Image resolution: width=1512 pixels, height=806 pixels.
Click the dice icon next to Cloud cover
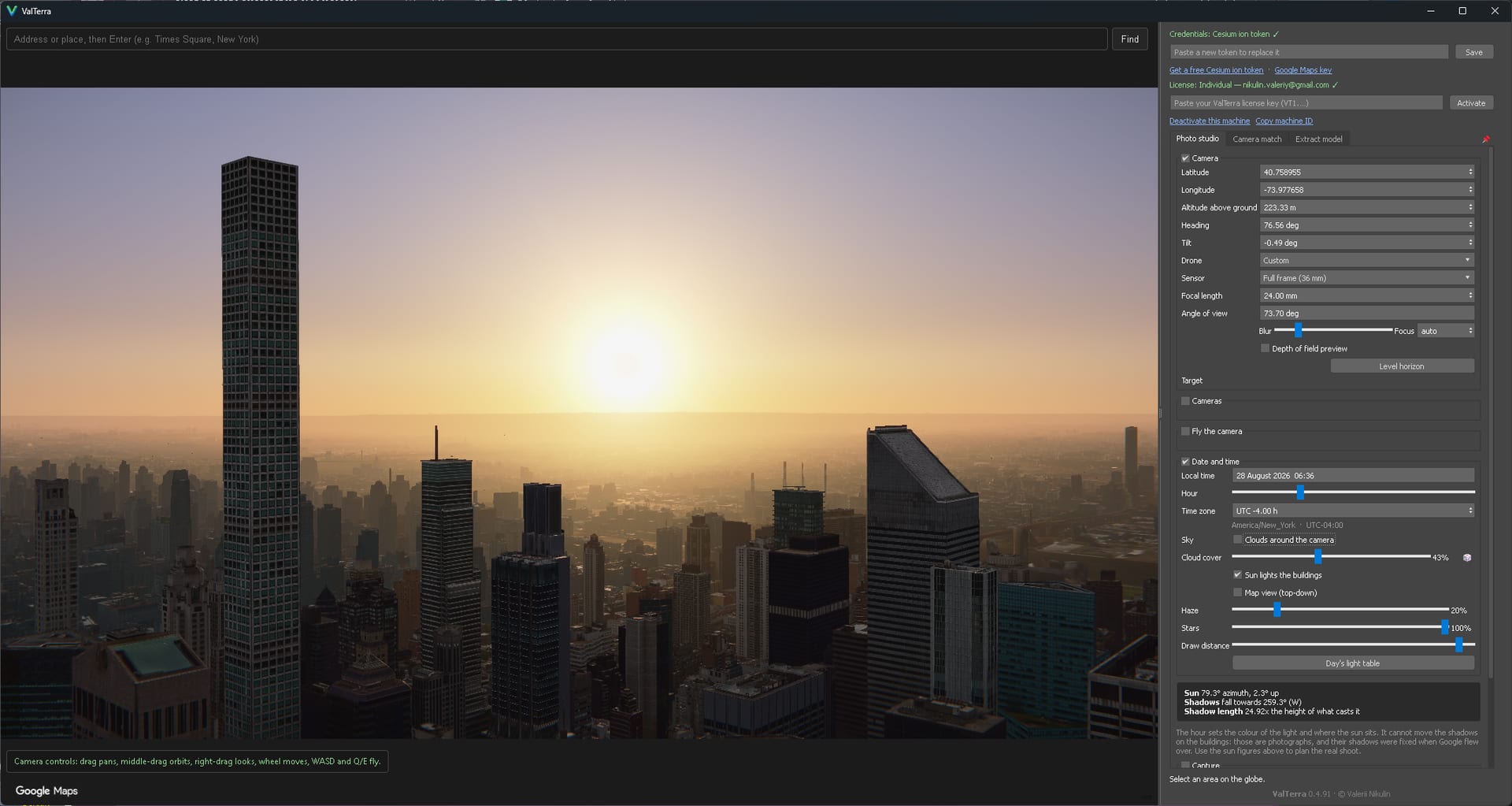click(1467, 558)
